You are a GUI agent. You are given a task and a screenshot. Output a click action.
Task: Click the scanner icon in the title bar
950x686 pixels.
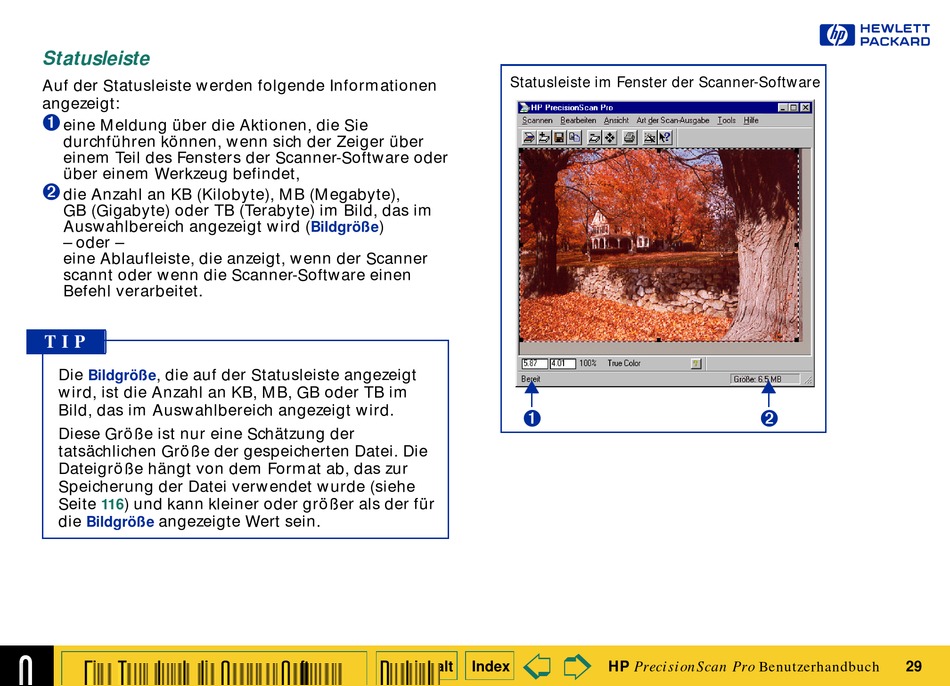click(x=524, y=108)
